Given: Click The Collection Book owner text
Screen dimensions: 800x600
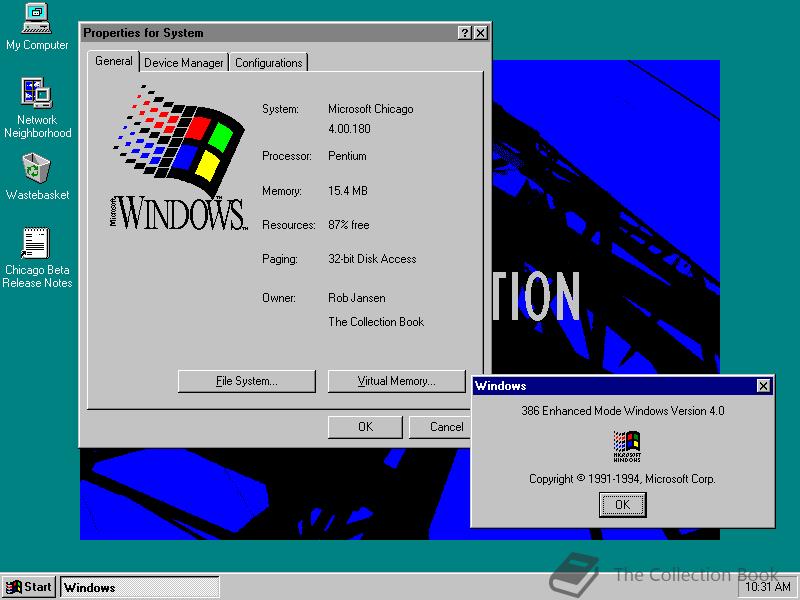Looking at the screenshot, I should (376, 322).
